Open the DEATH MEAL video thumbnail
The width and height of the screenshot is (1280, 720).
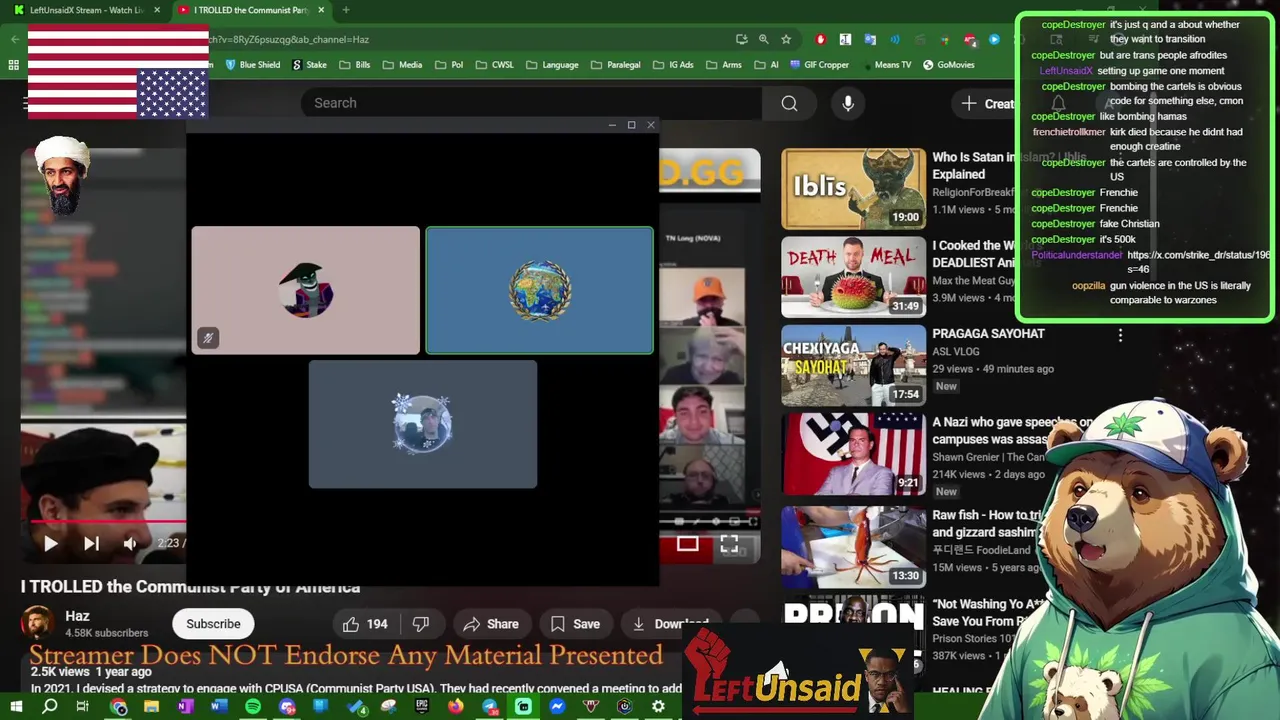(853, 277)
